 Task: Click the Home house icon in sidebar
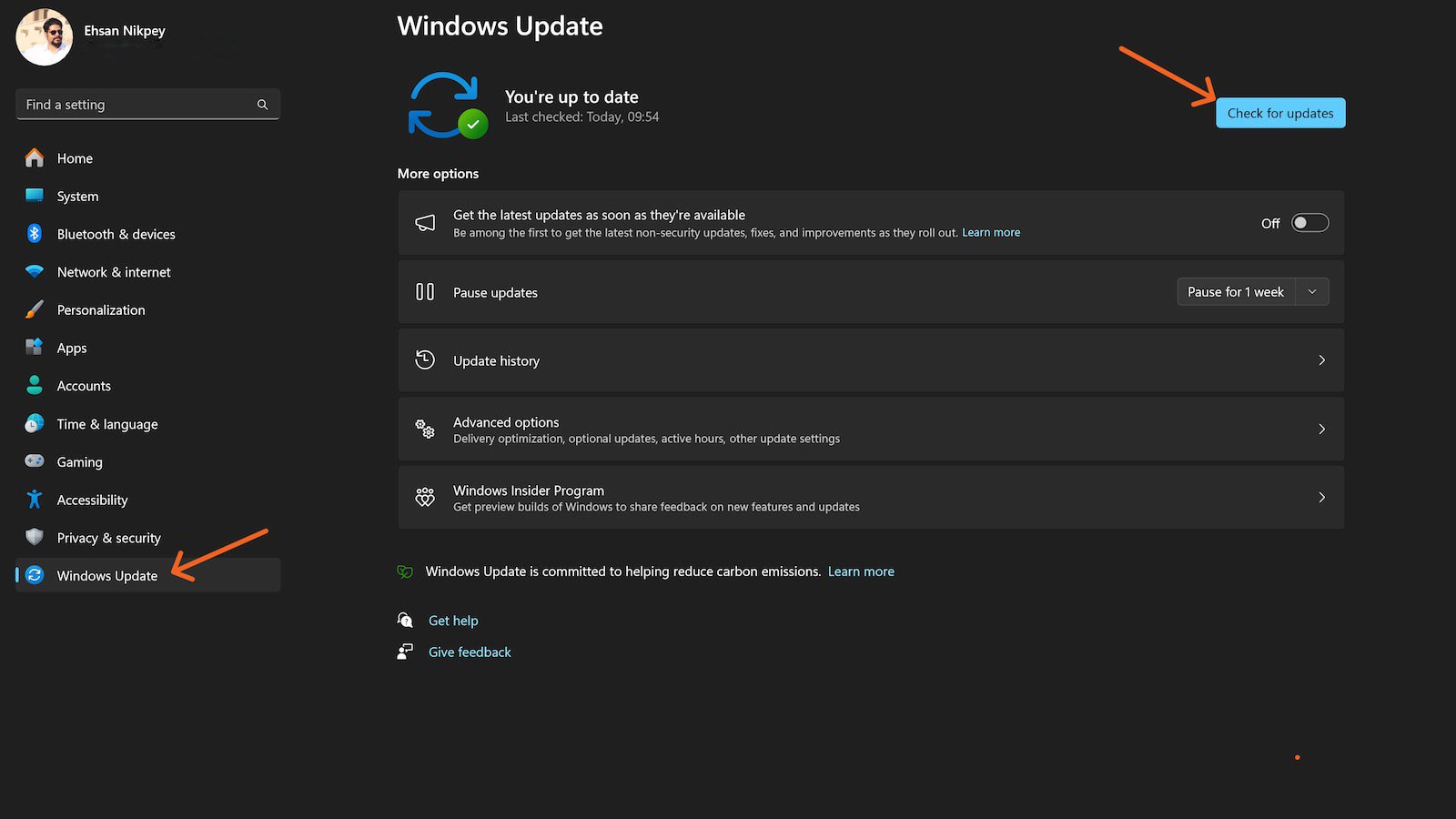coord(35,158)
